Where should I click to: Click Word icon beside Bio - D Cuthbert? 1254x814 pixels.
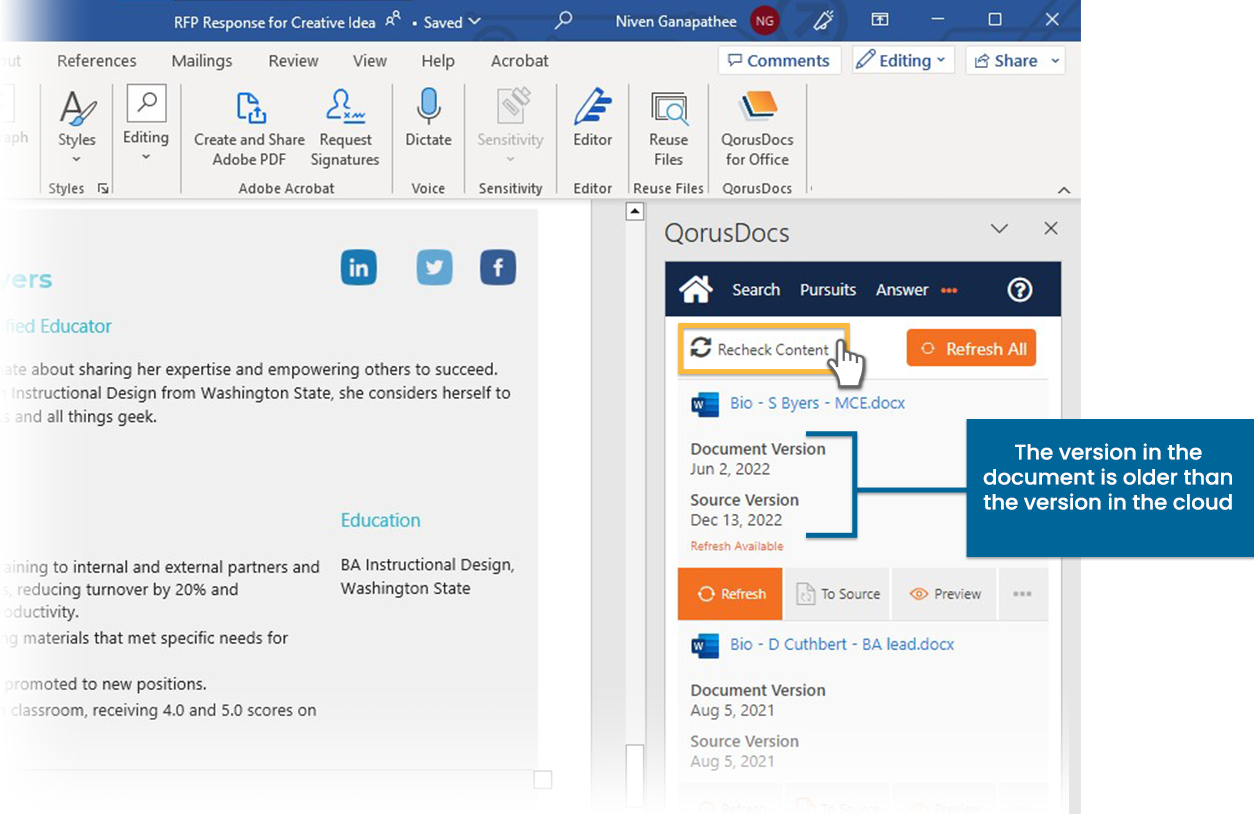click(x=705, y=645)
